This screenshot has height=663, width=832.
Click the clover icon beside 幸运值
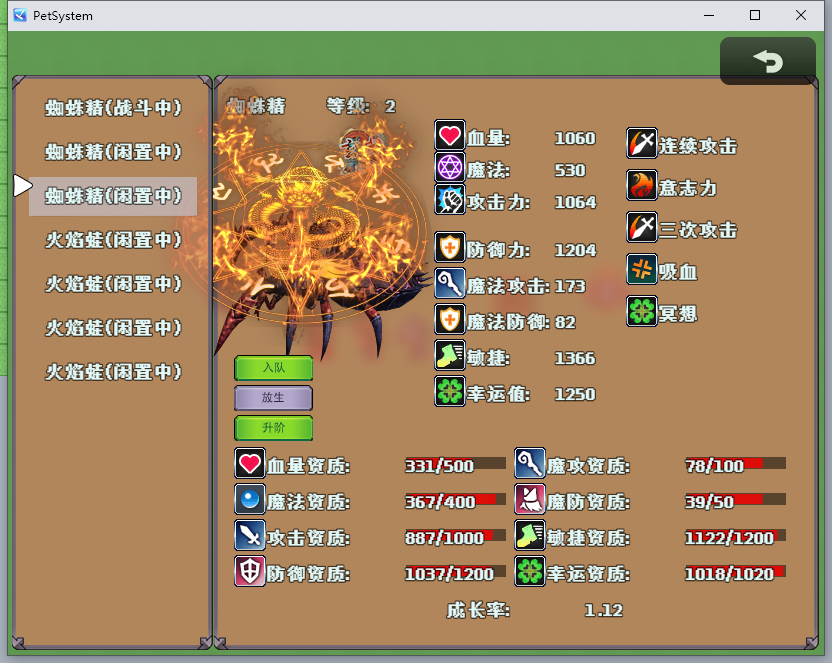[x=449, y=391]
